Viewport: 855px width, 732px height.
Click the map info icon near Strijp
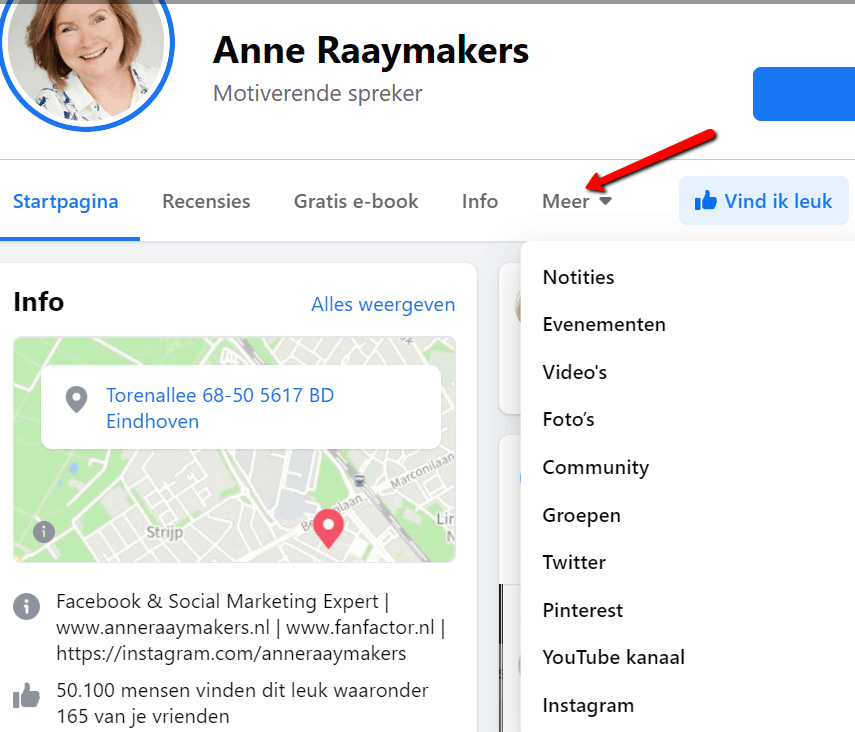tap(43, 531)
